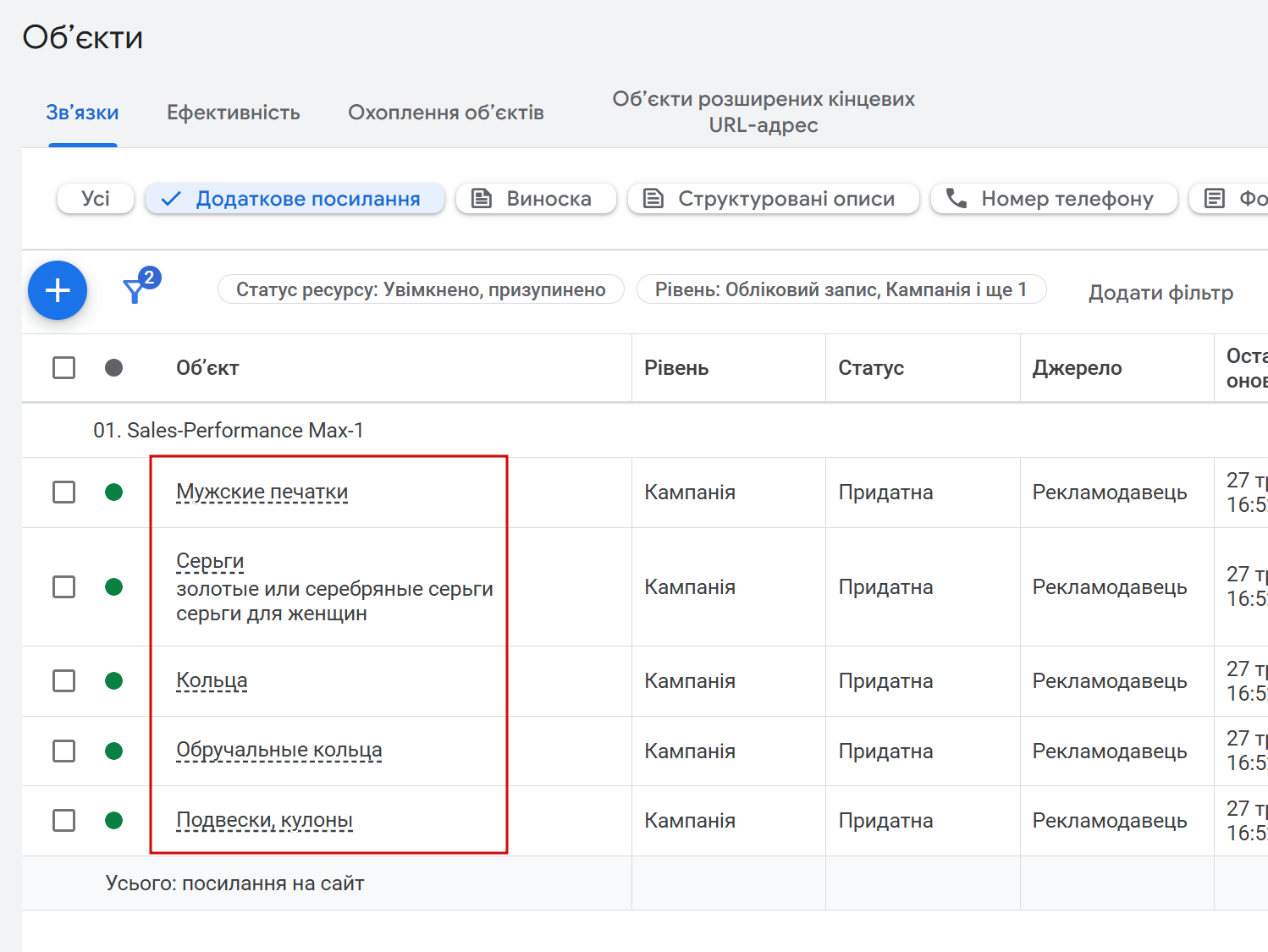Check the Мужские печатки row checkbox
Image resolution: width=1268 pixels, height=952 pixels.
tap(64, 492)
